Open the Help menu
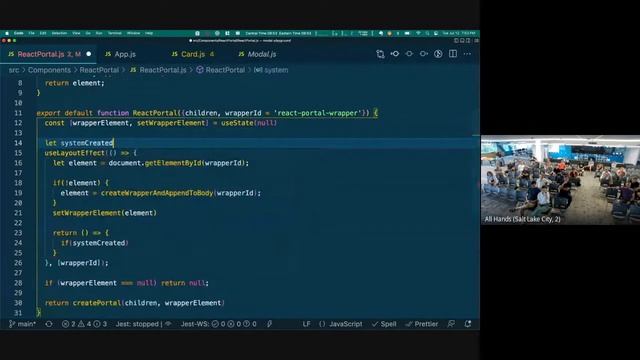The height and width of the screenshot is (360, 640). pos(149,33)
